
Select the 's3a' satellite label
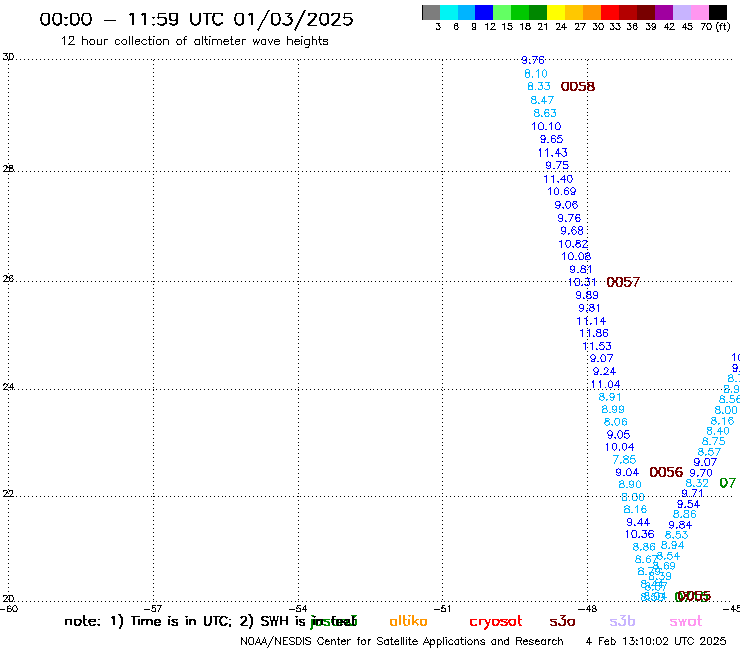click(562, 621)
